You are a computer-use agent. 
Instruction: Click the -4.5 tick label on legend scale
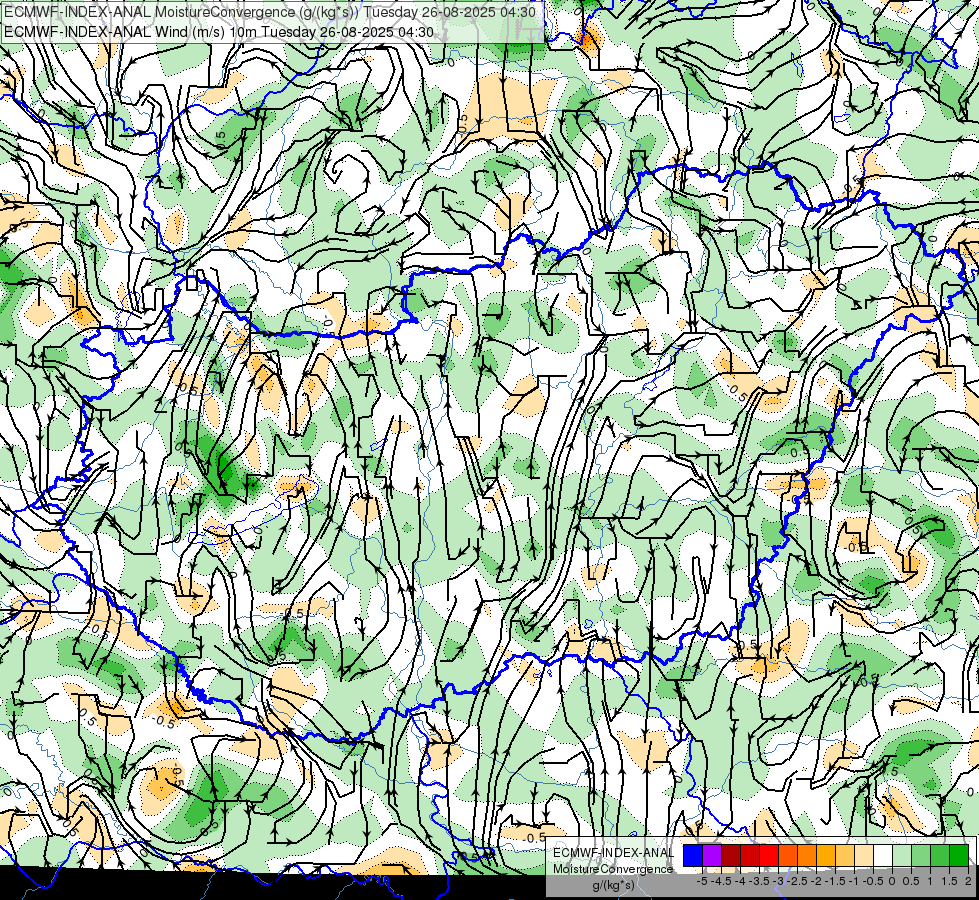tap(721, 881)
